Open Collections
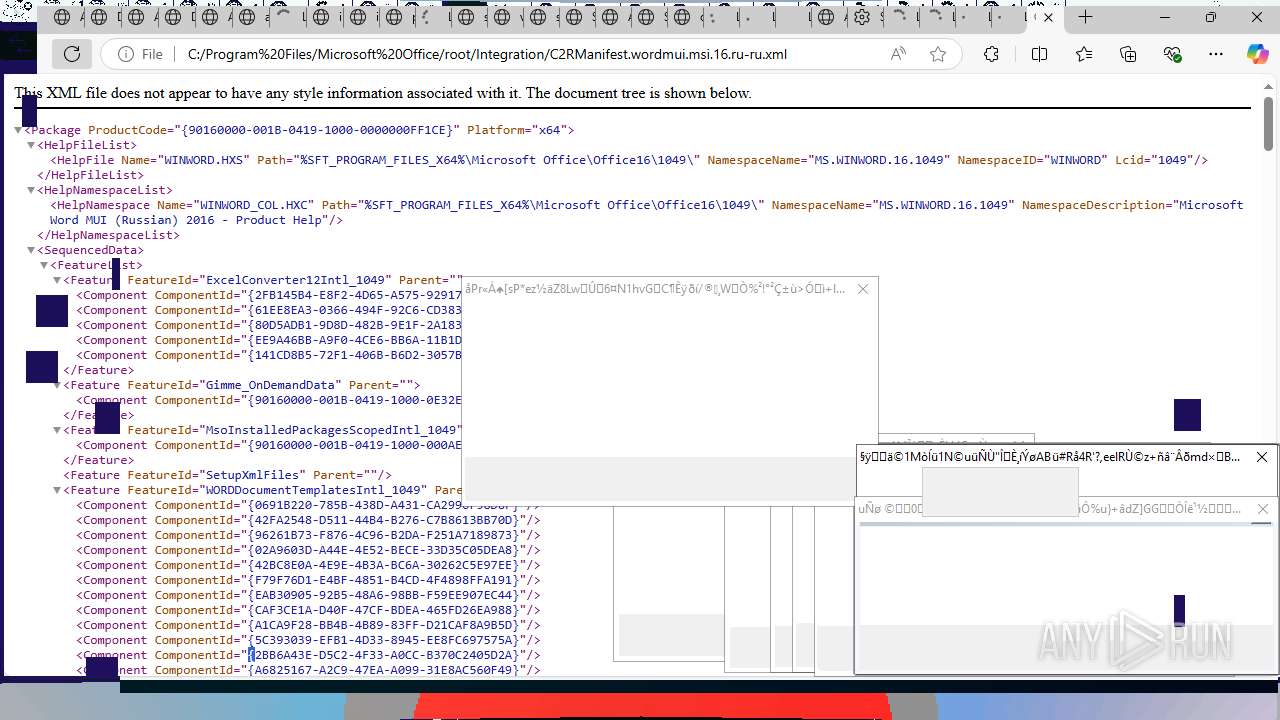Image resolution: width=1280 pixels, height=720 pixels. [1128, 54]
